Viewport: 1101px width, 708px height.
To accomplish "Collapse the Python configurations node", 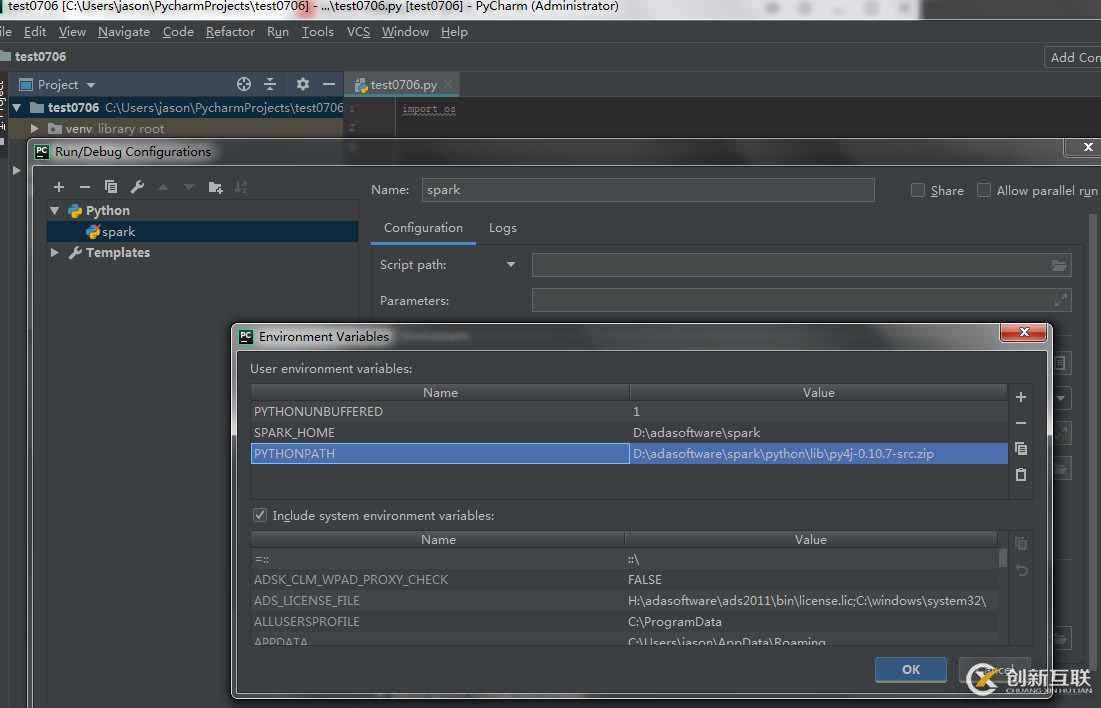I will (x=55, y=211).
